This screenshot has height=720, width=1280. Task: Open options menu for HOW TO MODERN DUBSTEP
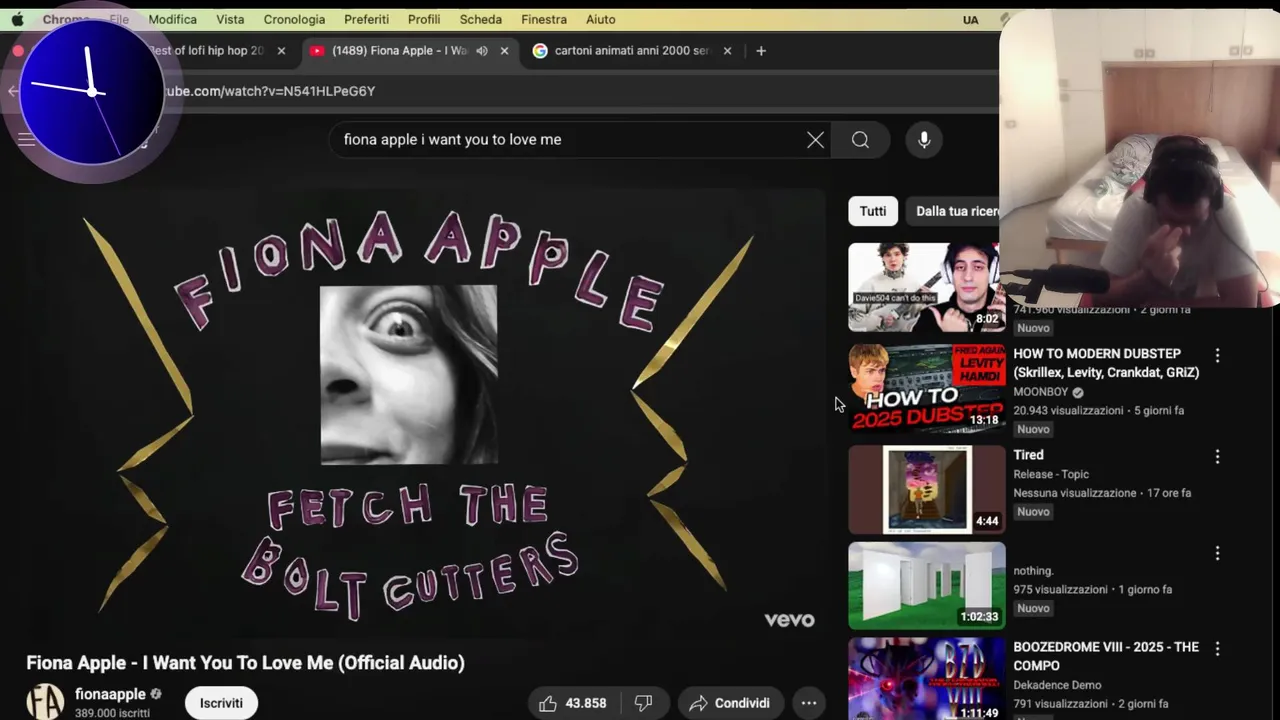pyautogui.click(x=1217, y=355)
